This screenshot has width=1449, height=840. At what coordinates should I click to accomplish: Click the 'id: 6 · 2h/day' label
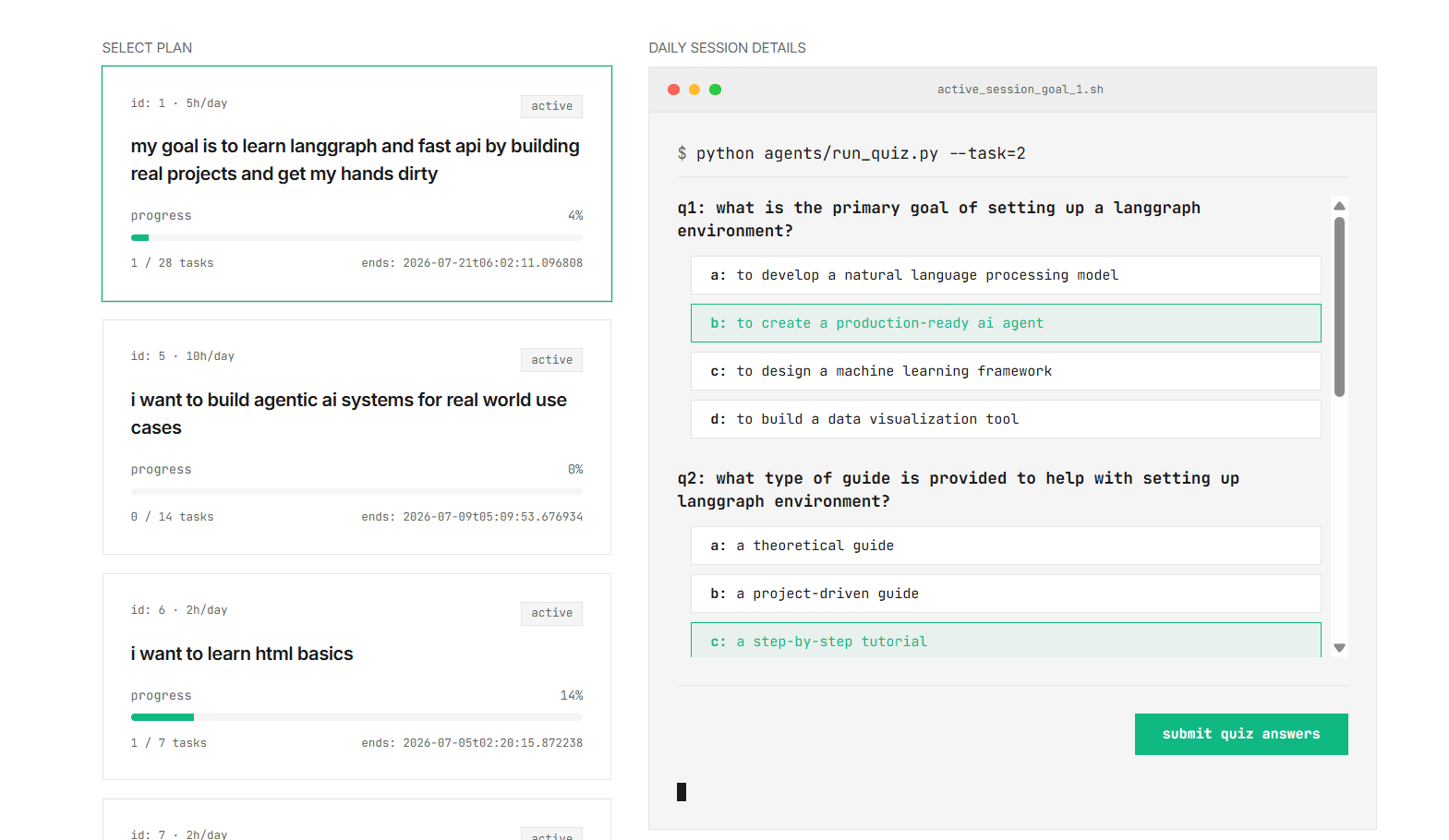(179, 610)
